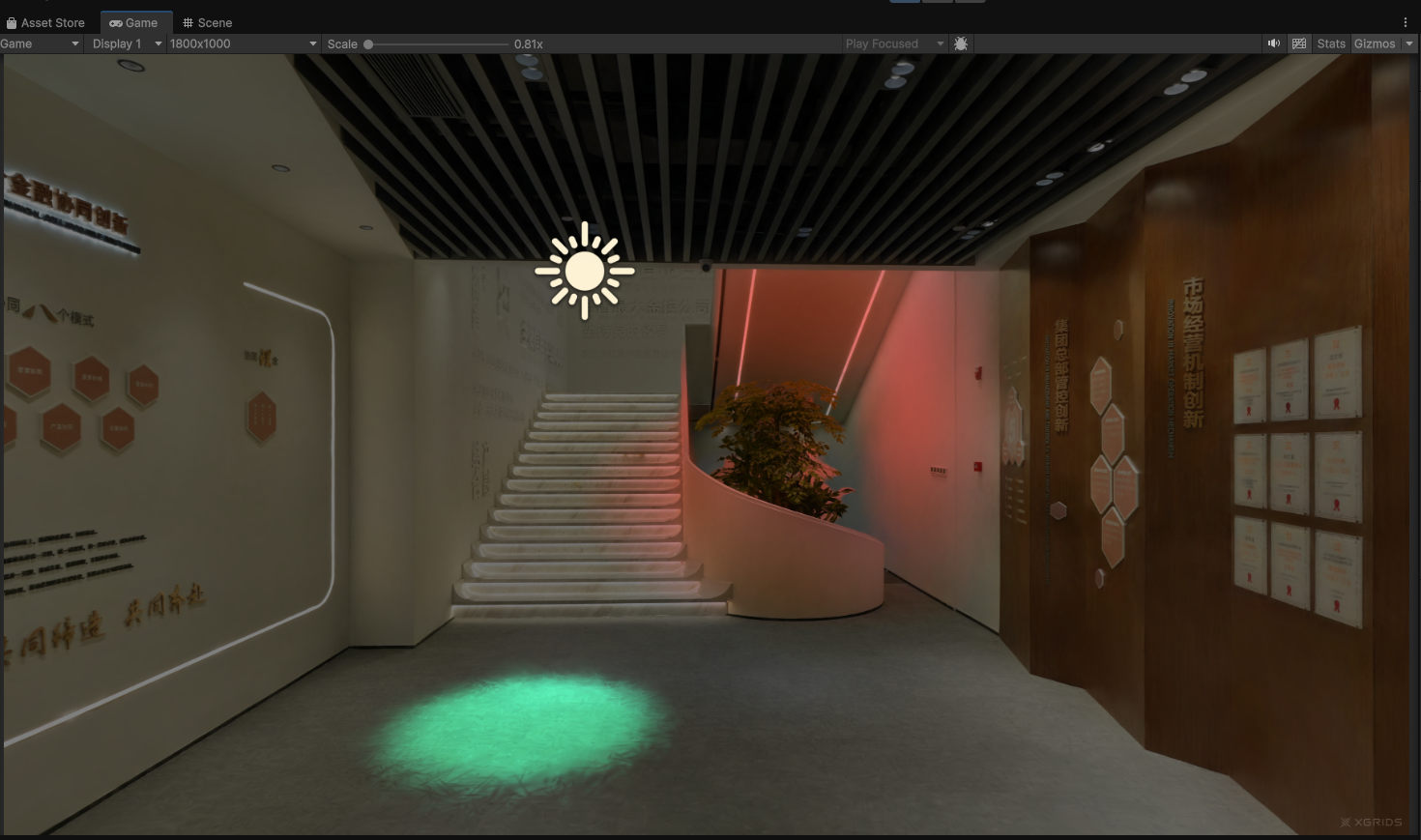
Task: Mute audio with the speaker icon
Action: point(1274,43)
